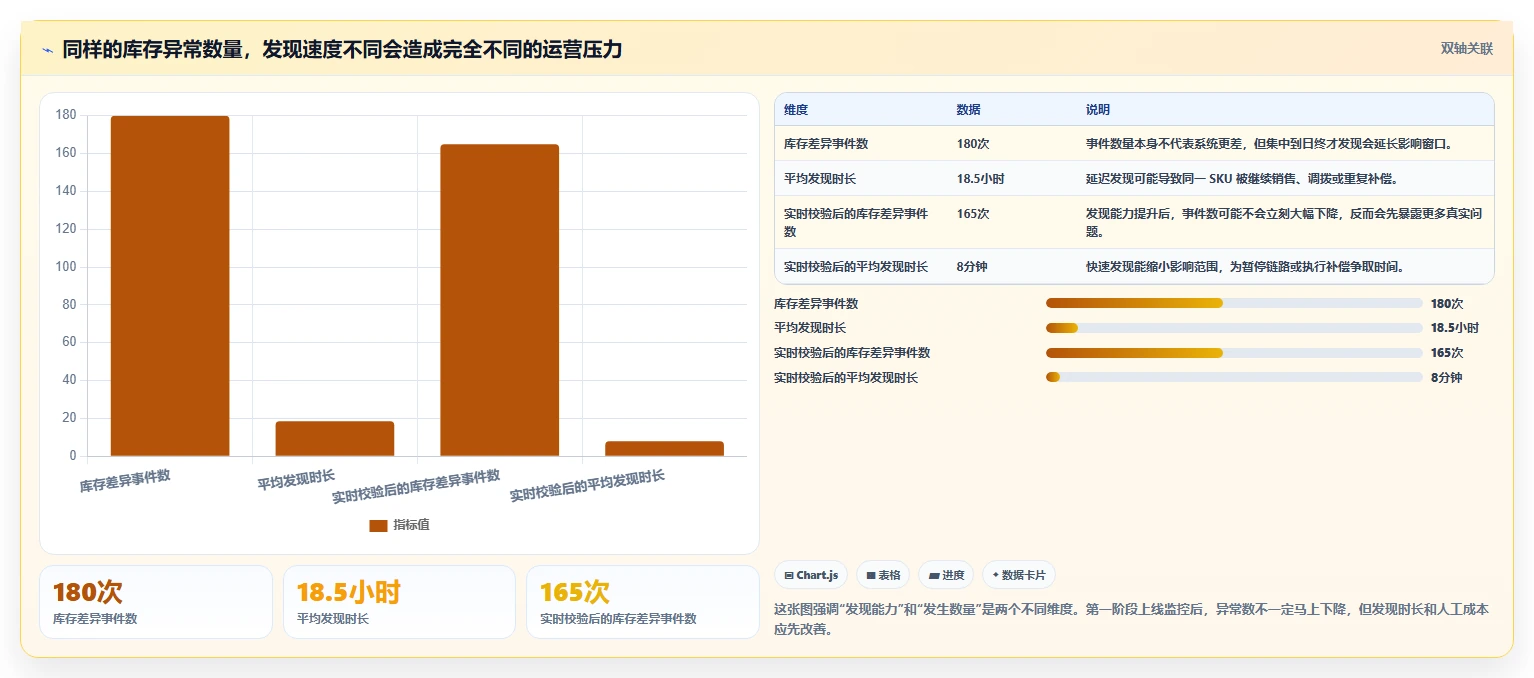Click the 165次 table cell
The image size is (1534, 678).
(973, 214)
